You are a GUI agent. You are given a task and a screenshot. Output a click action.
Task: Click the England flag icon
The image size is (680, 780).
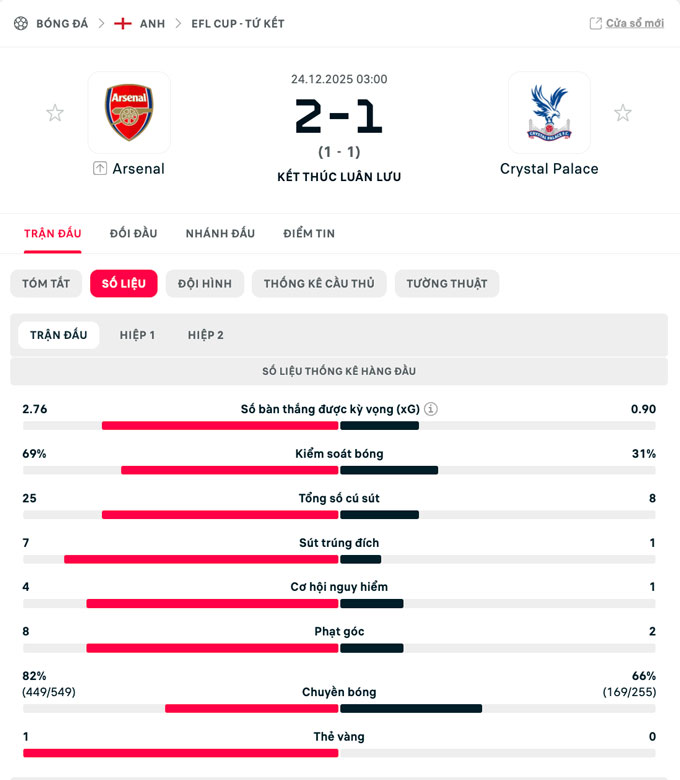point(123,23)
